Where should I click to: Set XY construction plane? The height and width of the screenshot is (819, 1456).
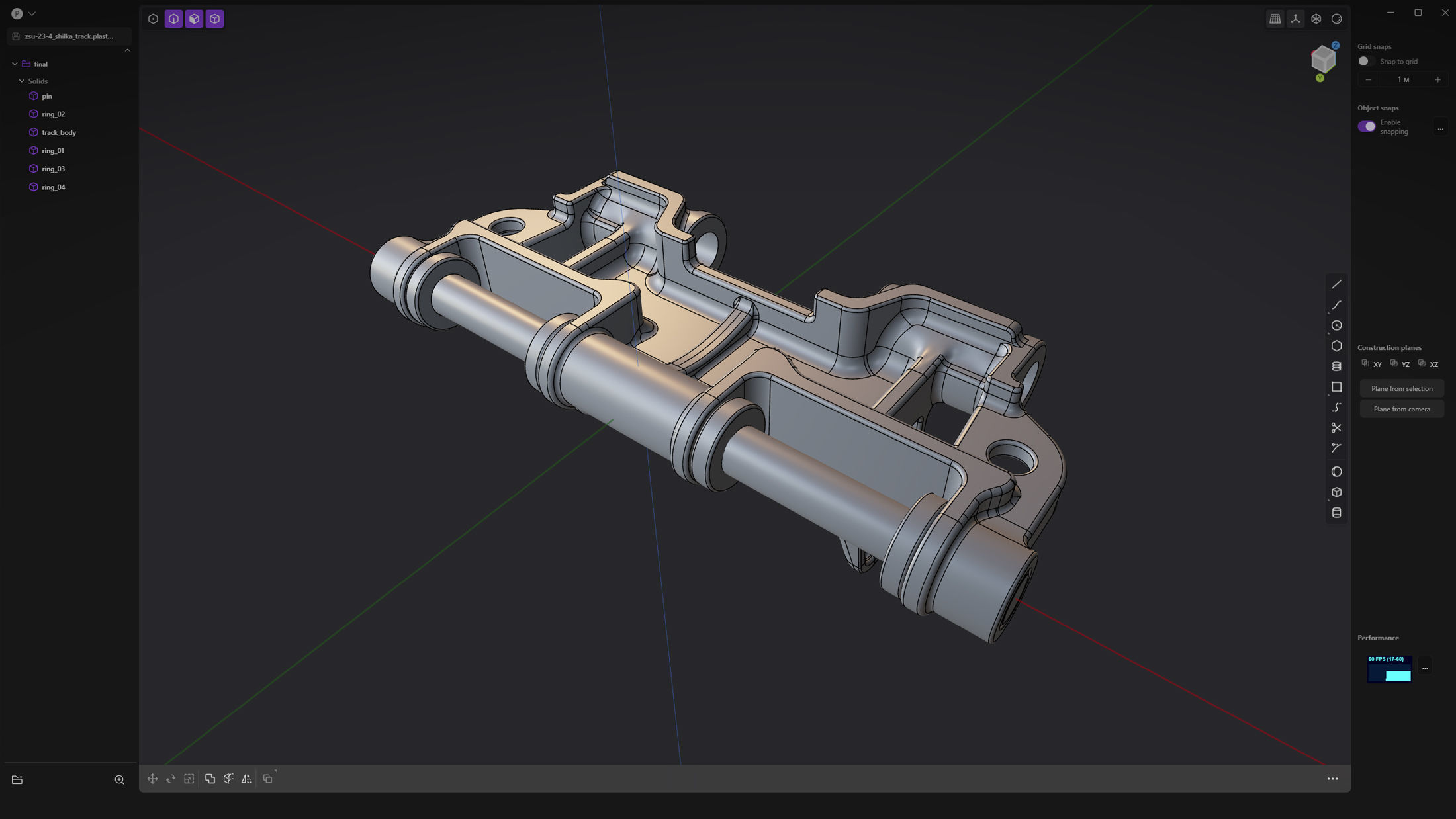click(1371, 364)
